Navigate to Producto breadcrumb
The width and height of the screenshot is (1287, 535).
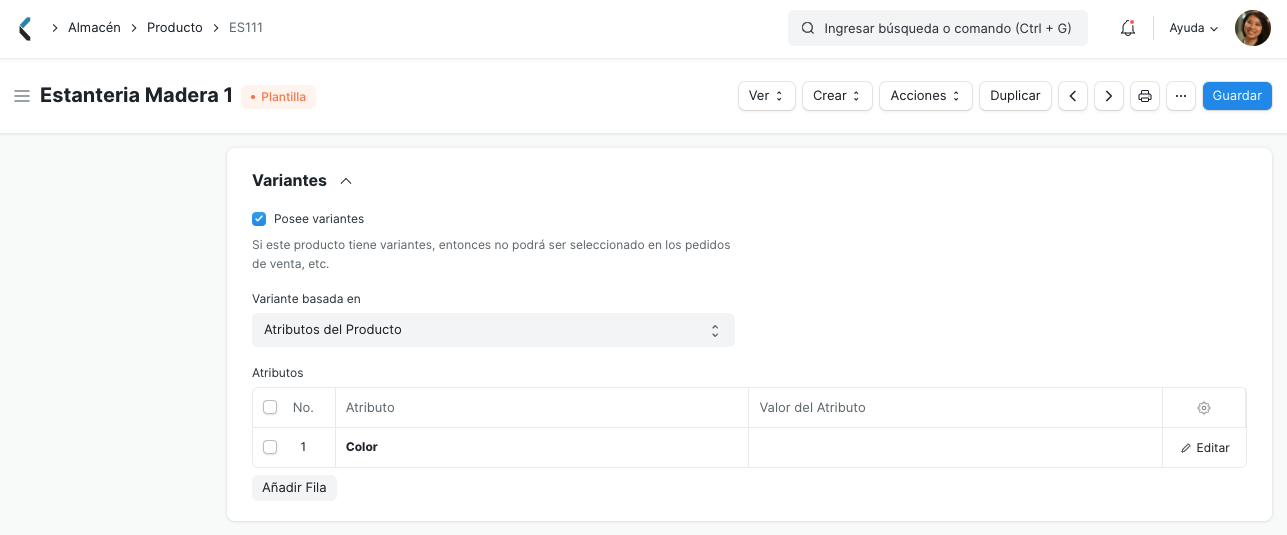point(175,28)
